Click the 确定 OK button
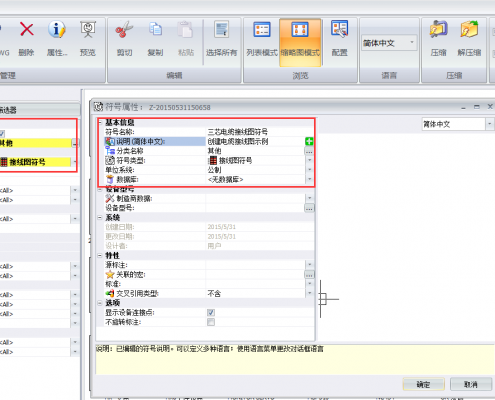495x400 pixels. tap(423, 384)
